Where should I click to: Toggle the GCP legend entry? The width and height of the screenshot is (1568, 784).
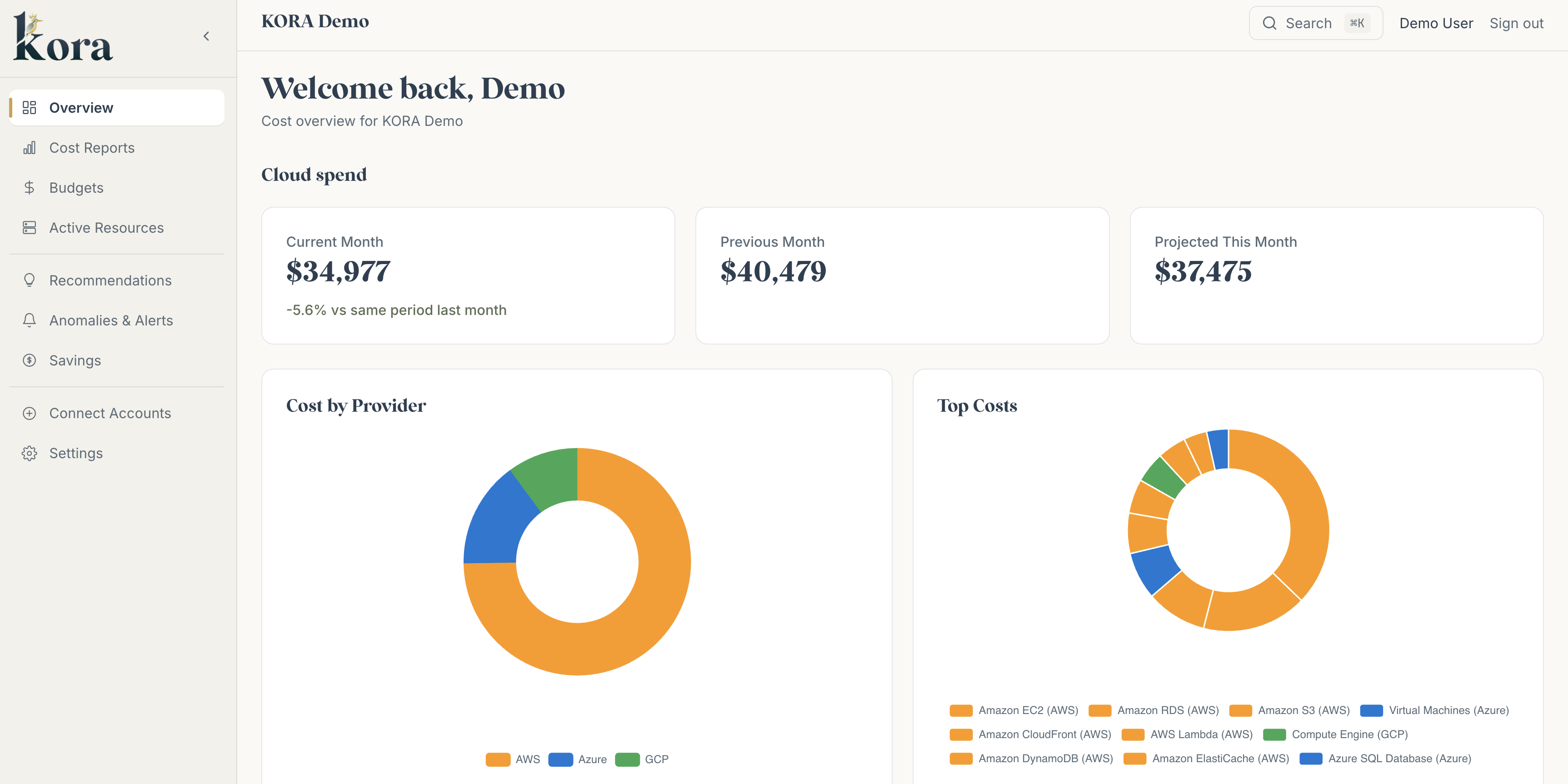(642, 759)
